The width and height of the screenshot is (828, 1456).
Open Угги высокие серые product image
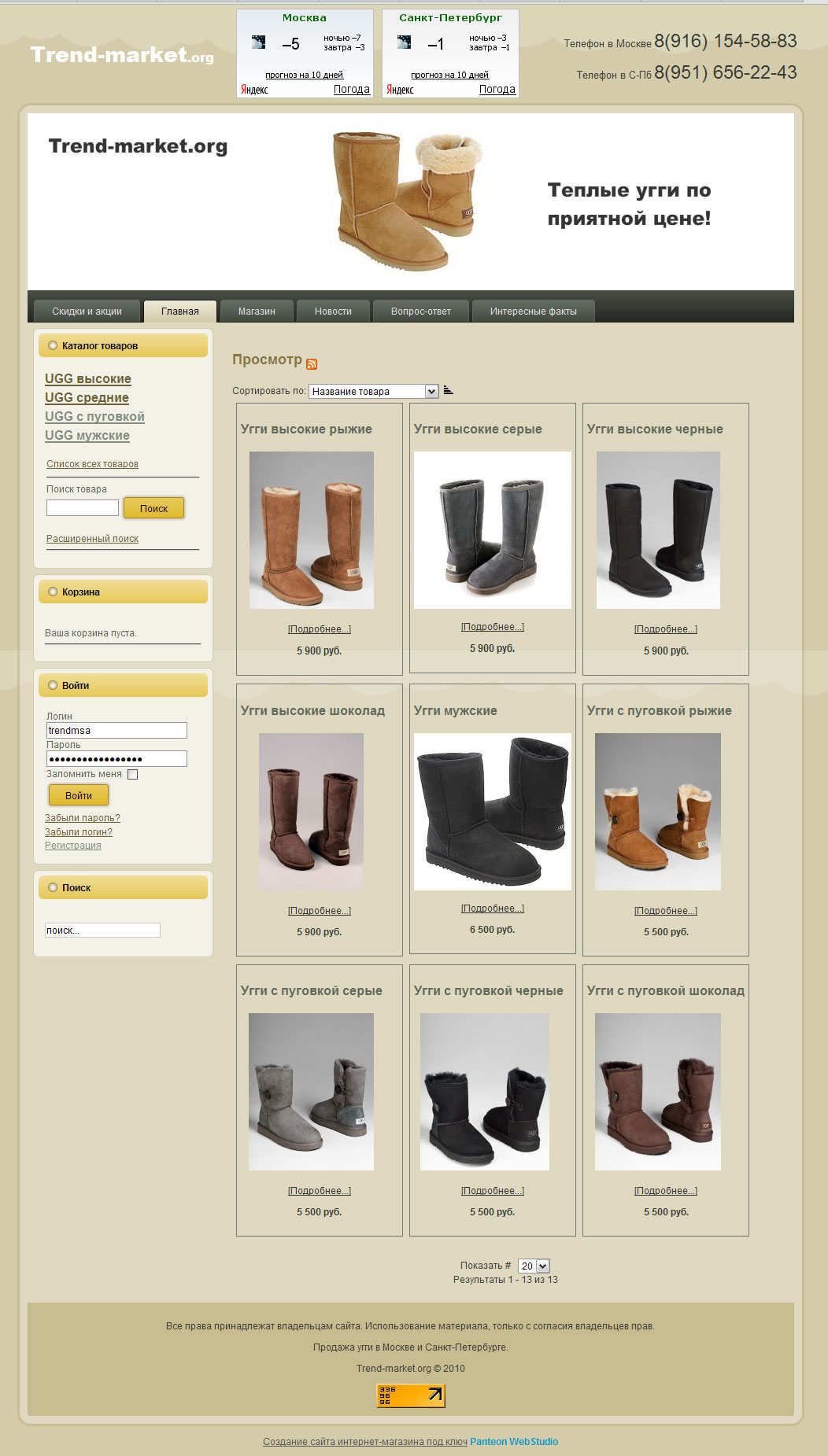point(493,530)
